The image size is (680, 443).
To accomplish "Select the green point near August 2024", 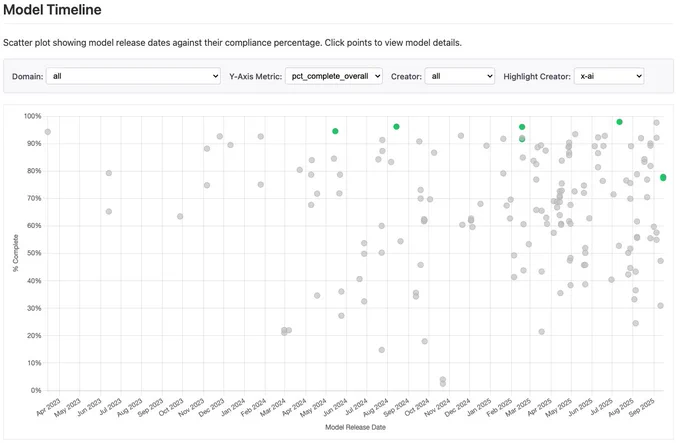I will click(397, 127).
